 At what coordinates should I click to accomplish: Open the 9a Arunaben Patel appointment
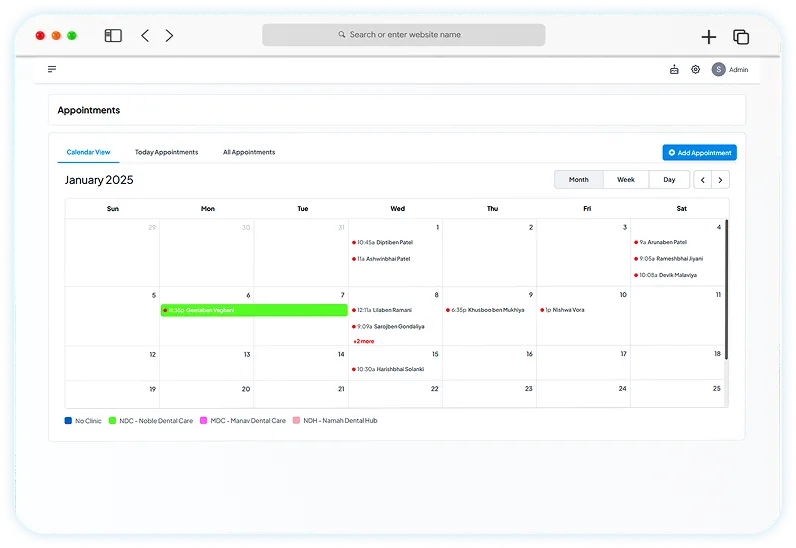point(660,242)
